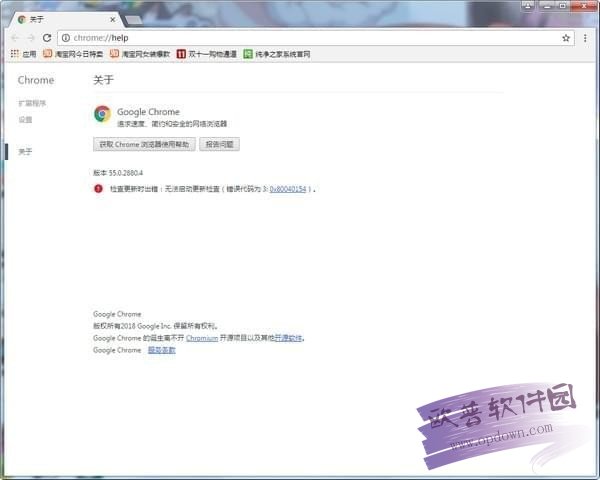Click the red update error icon

click(x=98, y=188)
